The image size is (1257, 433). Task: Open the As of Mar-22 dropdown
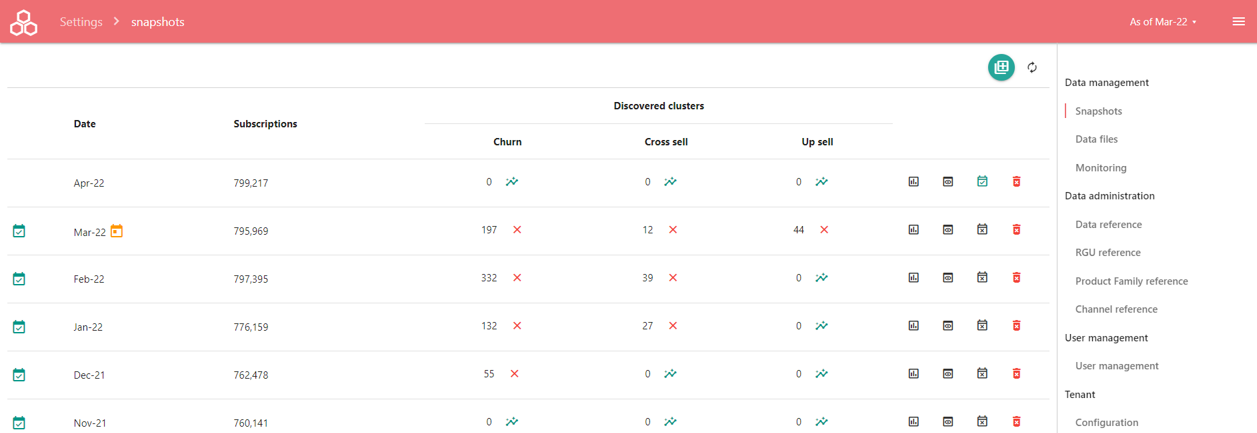click(1163, 22)
